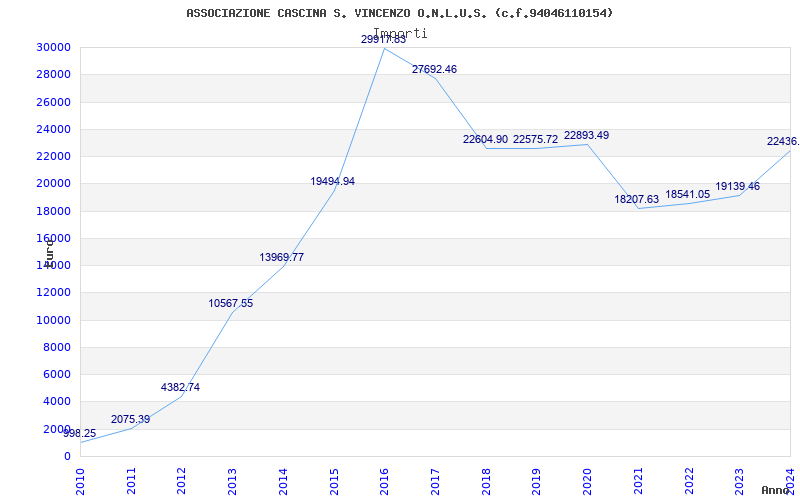Select the data label 22604.90
The width and height of the screenshot is (800, 500).
[485, 139]
